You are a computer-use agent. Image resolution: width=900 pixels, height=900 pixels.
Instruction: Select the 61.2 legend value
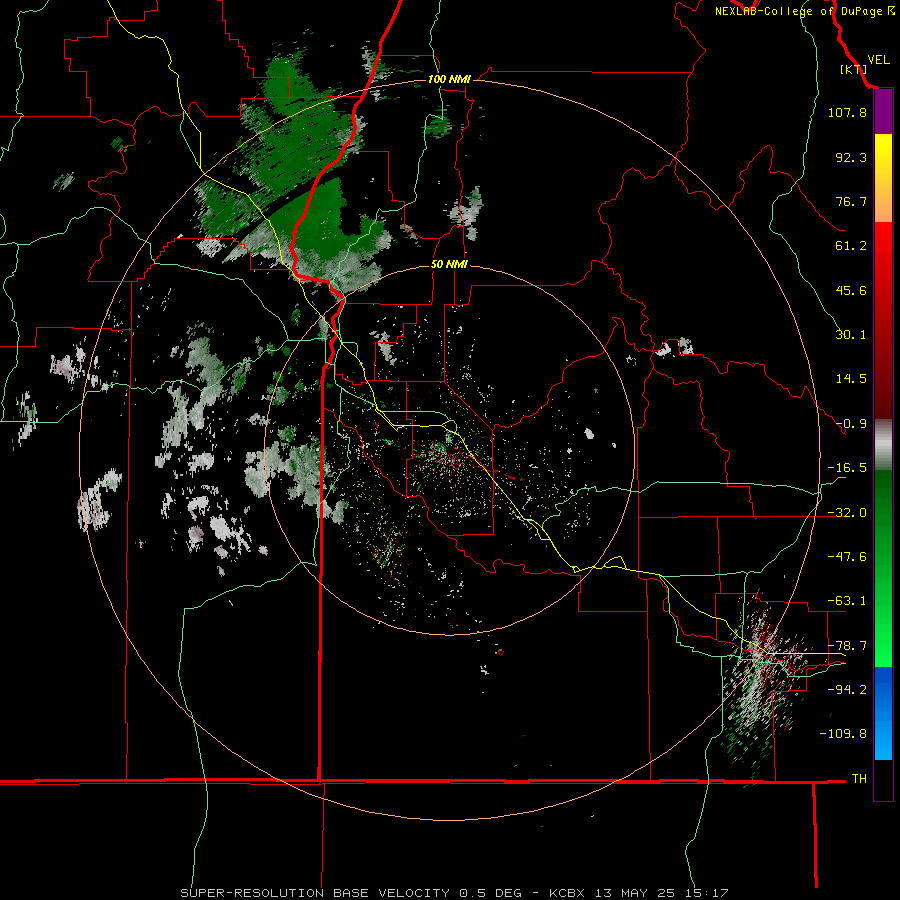[851, 246]
